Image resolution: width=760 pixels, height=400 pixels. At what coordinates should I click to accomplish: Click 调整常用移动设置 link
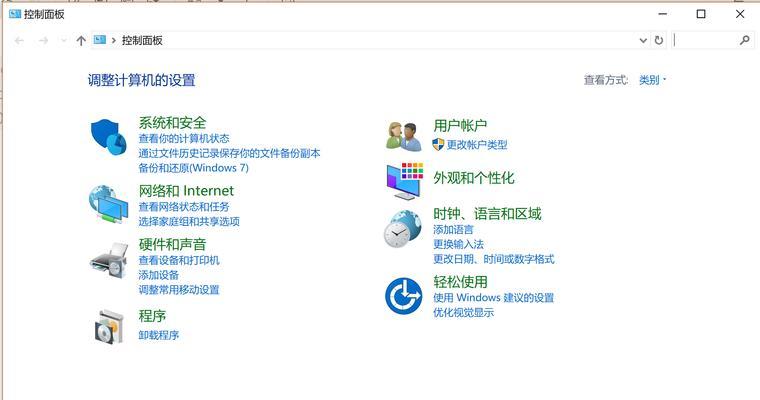[179, 290]
